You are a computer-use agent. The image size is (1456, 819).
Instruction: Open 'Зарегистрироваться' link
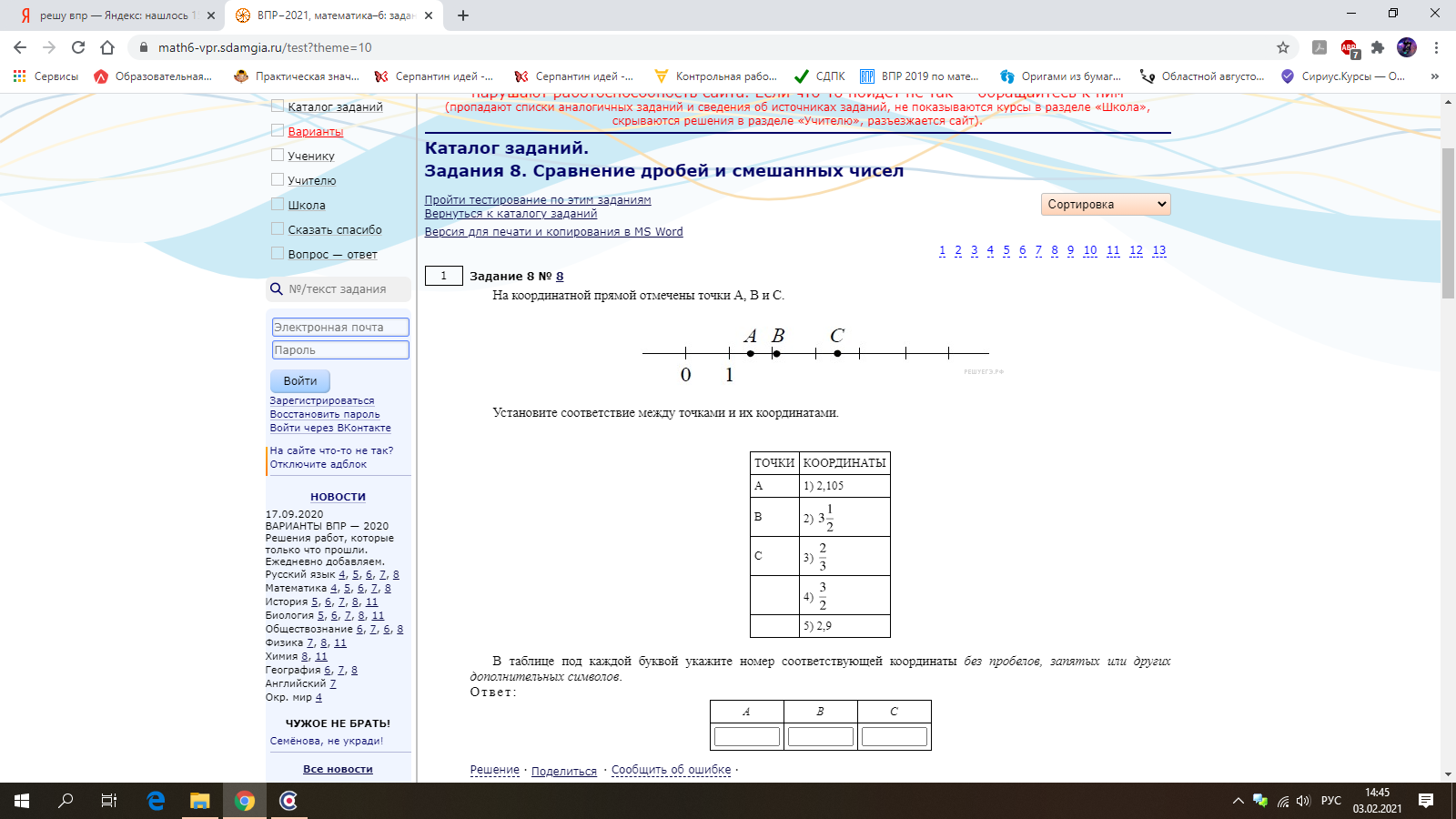click(321, 400)
